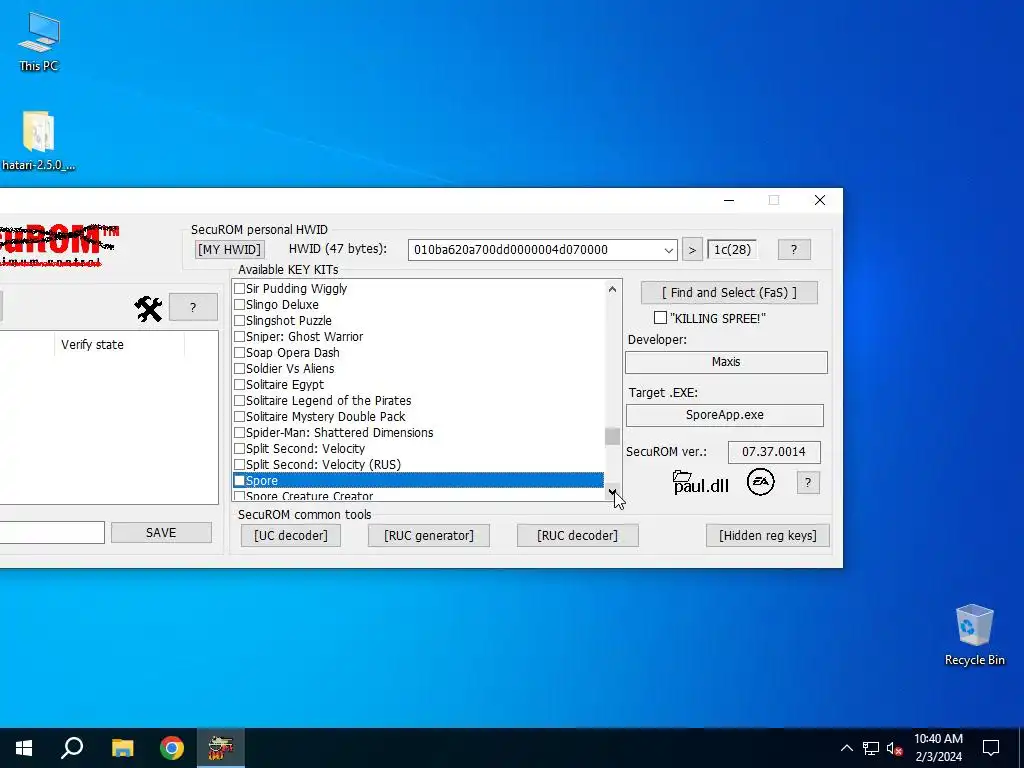The height and width of the screenshot is (768, 1024).
Task: Select the SecuROM tool taskbar icon
Action: coord(221,748)
